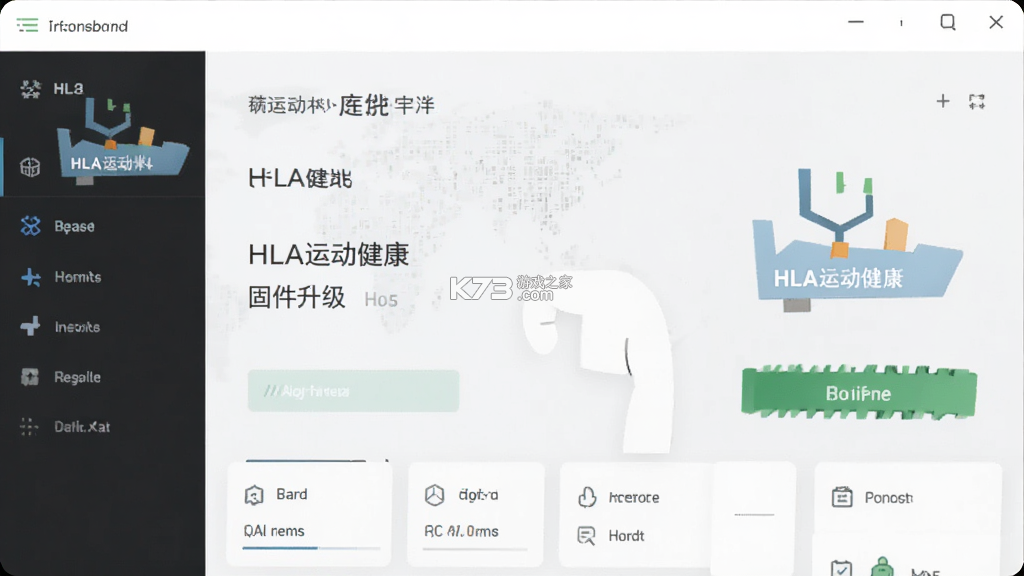Viewport: 1024px width, 576px height.
Task: Click the cube icon in the sidebar
Action: (30, 167)
